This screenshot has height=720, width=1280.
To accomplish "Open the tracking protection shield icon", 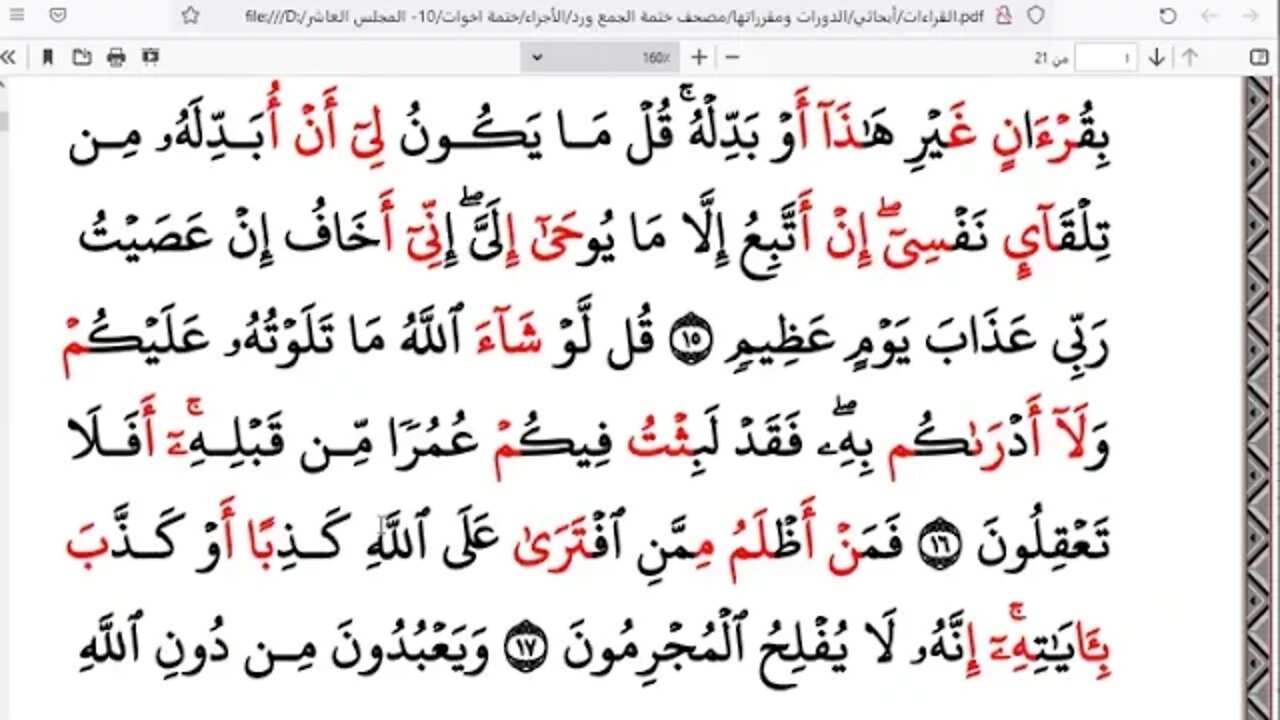I will (x=1036, y=16).
